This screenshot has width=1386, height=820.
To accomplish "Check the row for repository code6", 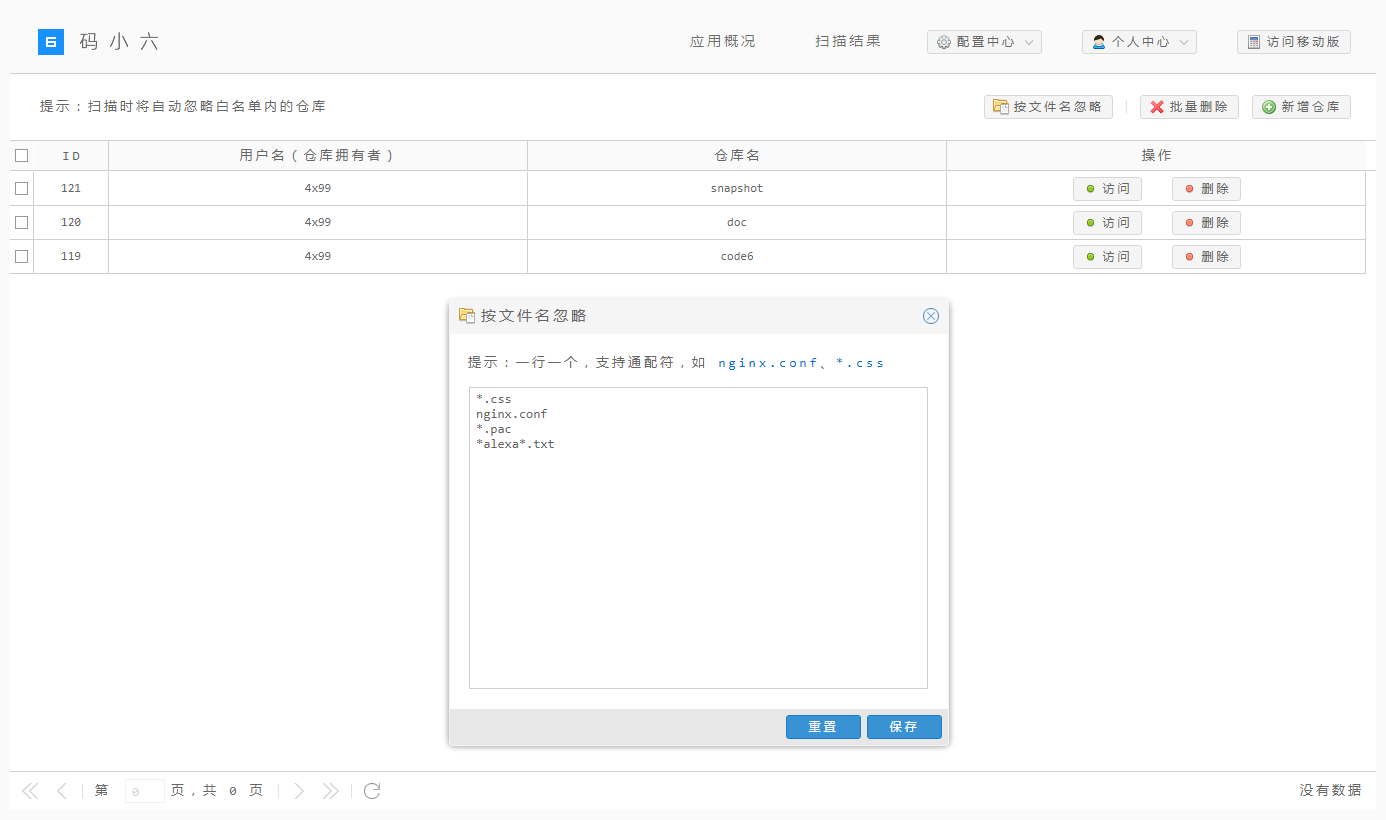I will pos(22,256).
